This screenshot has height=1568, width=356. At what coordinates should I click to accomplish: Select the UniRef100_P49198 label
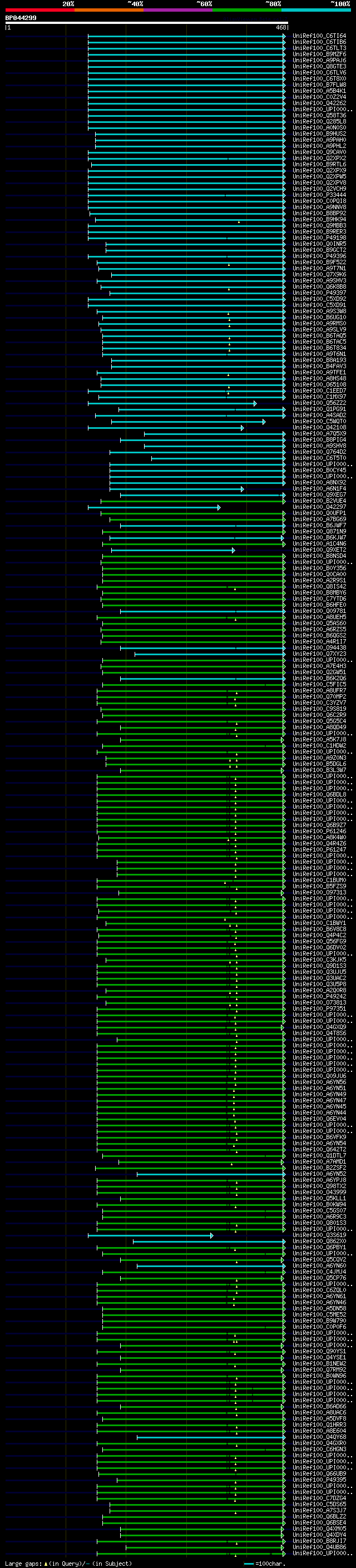319,238
